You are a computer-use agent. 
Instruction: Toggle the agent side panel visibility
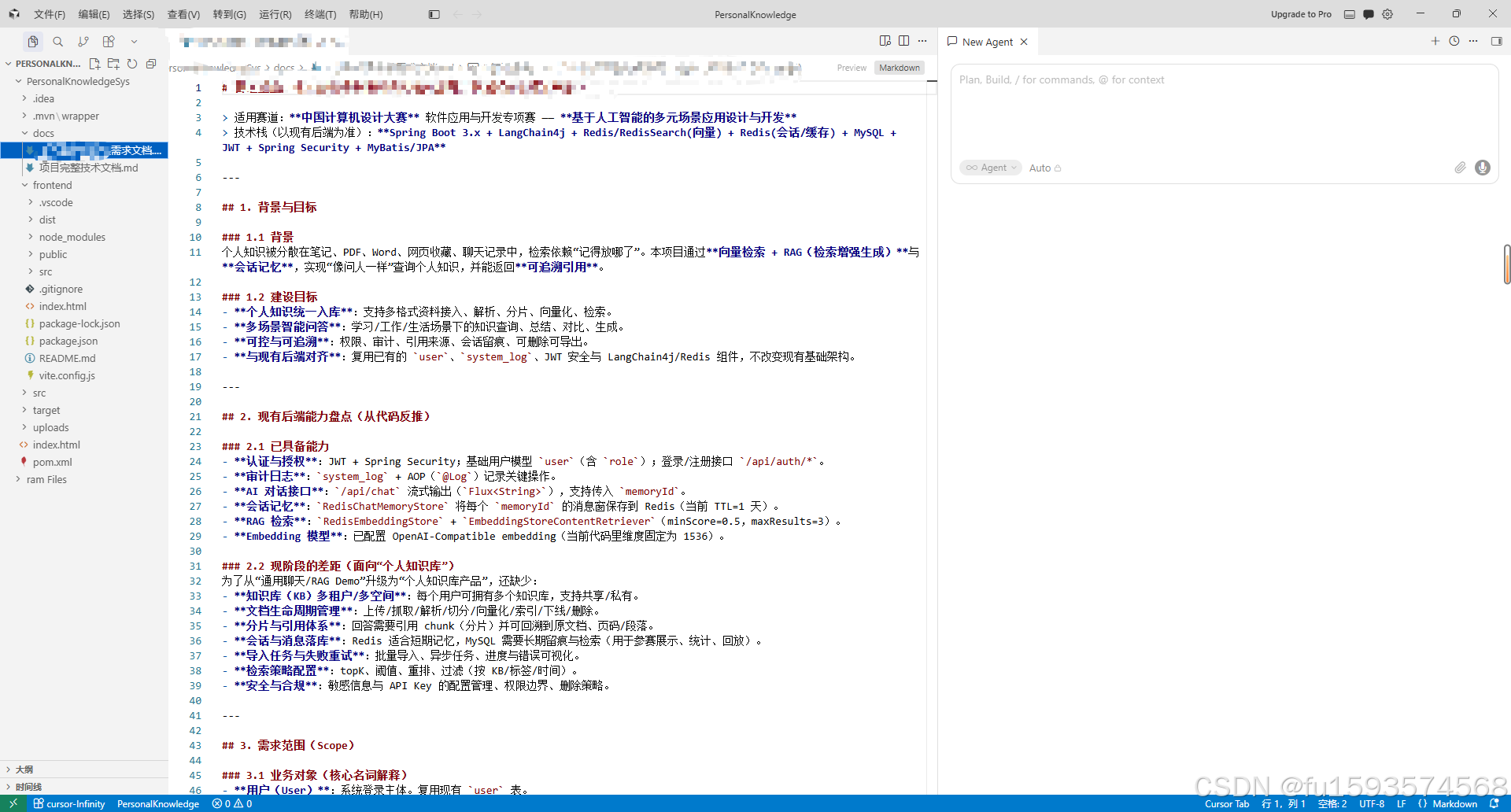click(x=1496, y=41)
